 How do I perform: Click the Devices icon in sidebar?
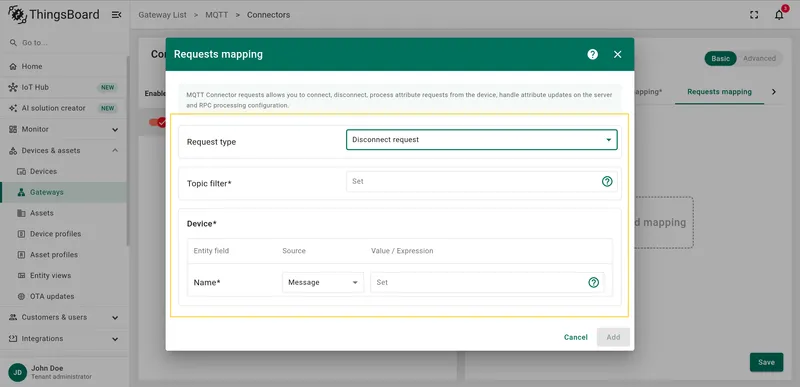pos(21,171)
